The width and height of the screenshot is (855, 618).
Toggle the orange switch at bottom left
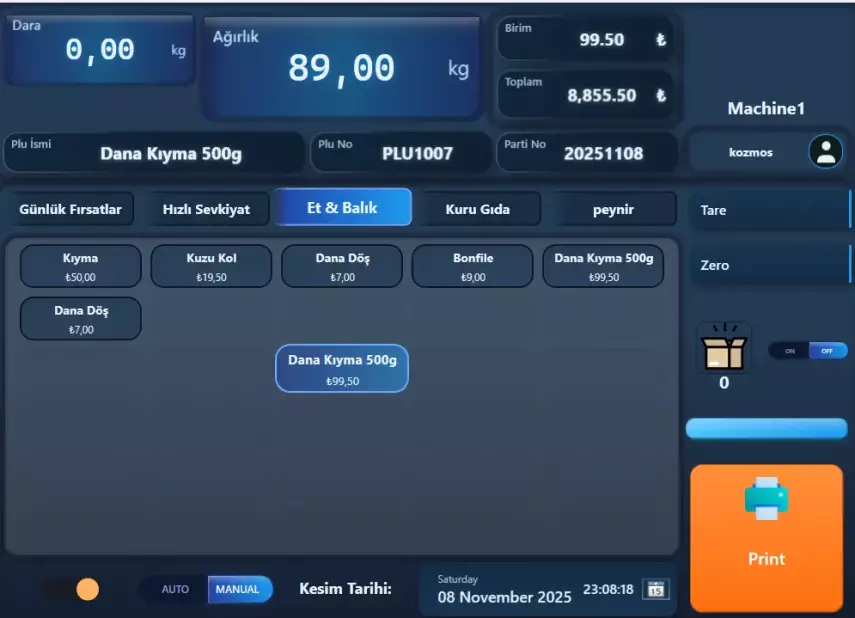(x=72, y=589)
